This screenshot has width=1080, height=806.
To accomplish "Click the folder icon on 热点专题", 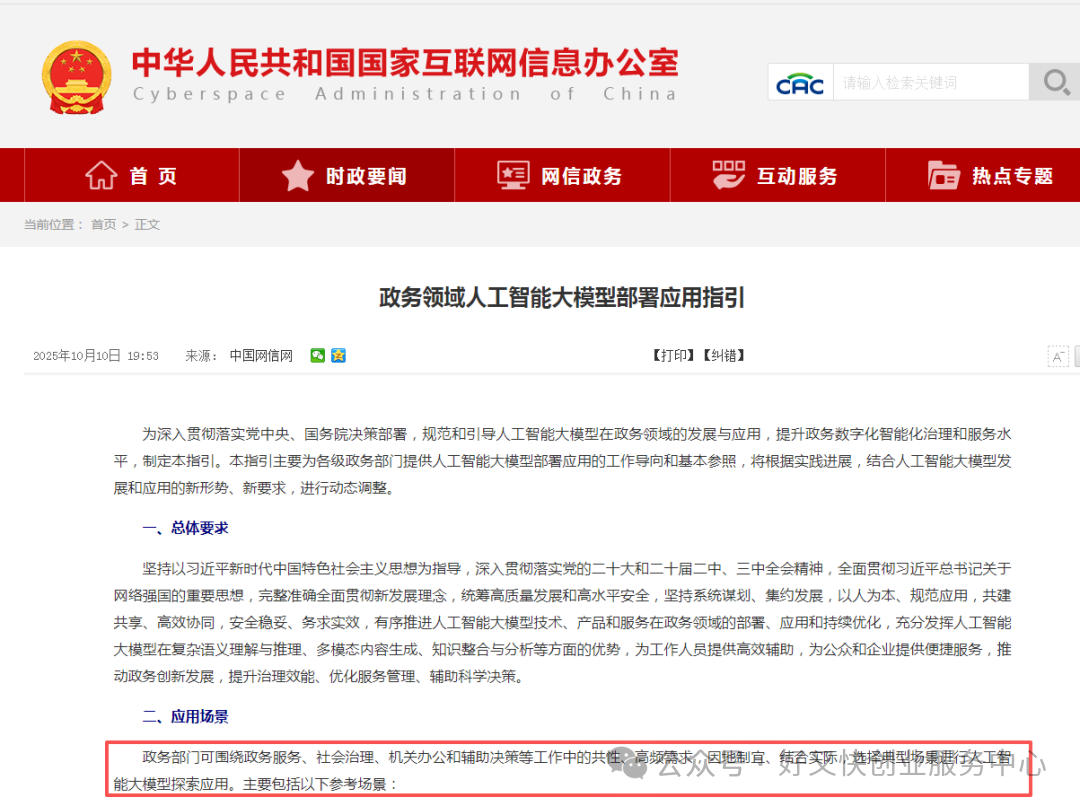I will click(x=942, y=174).
